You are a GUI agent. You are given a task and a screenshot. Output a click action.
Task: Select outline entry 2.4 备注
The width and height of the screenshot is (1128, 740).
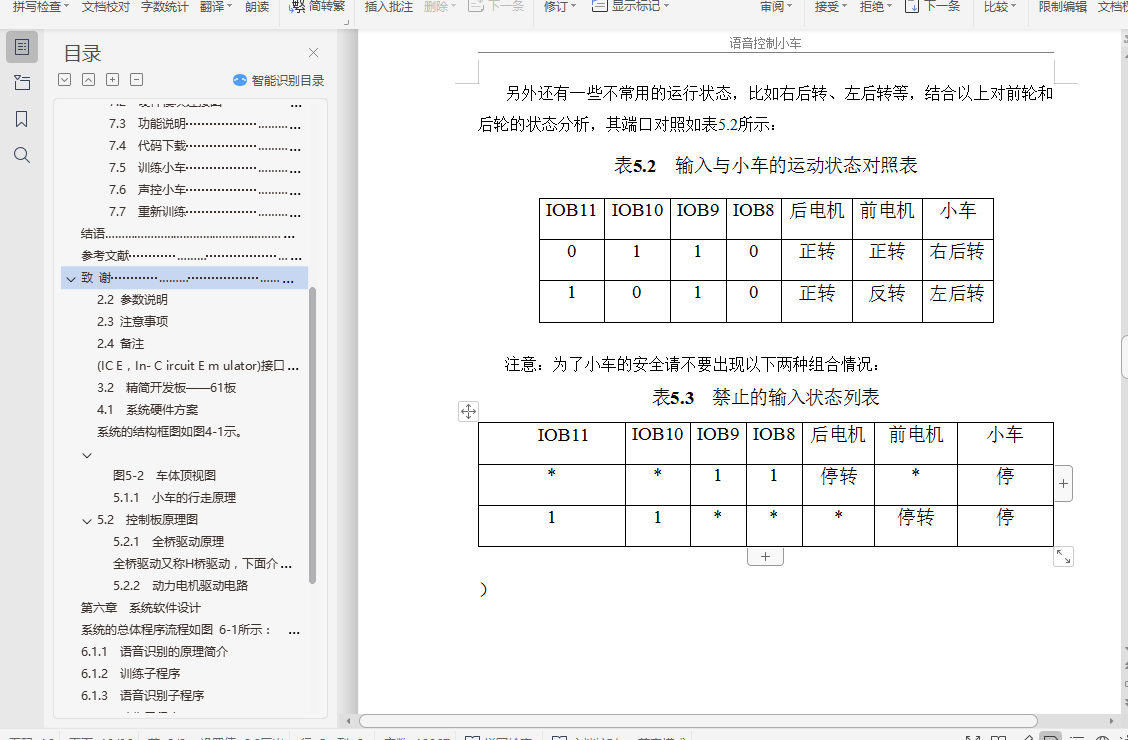click(121, 344)
